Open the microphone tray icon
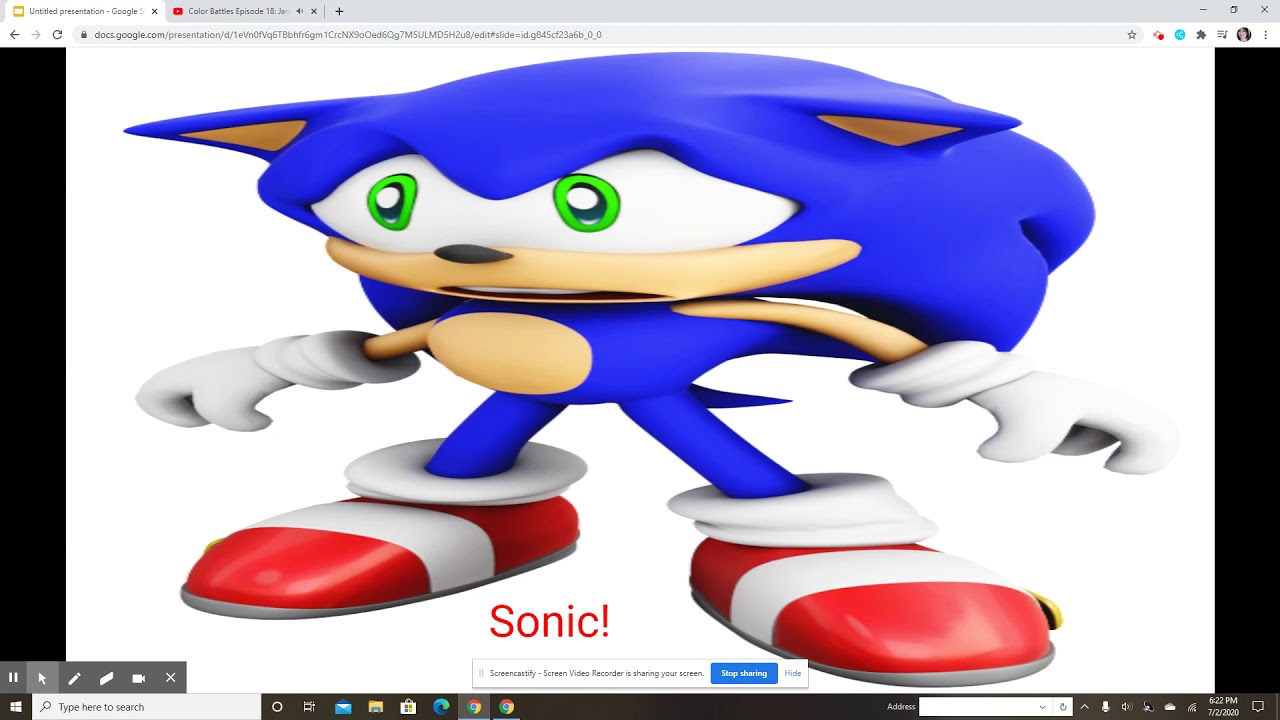 coord(1105,707)
